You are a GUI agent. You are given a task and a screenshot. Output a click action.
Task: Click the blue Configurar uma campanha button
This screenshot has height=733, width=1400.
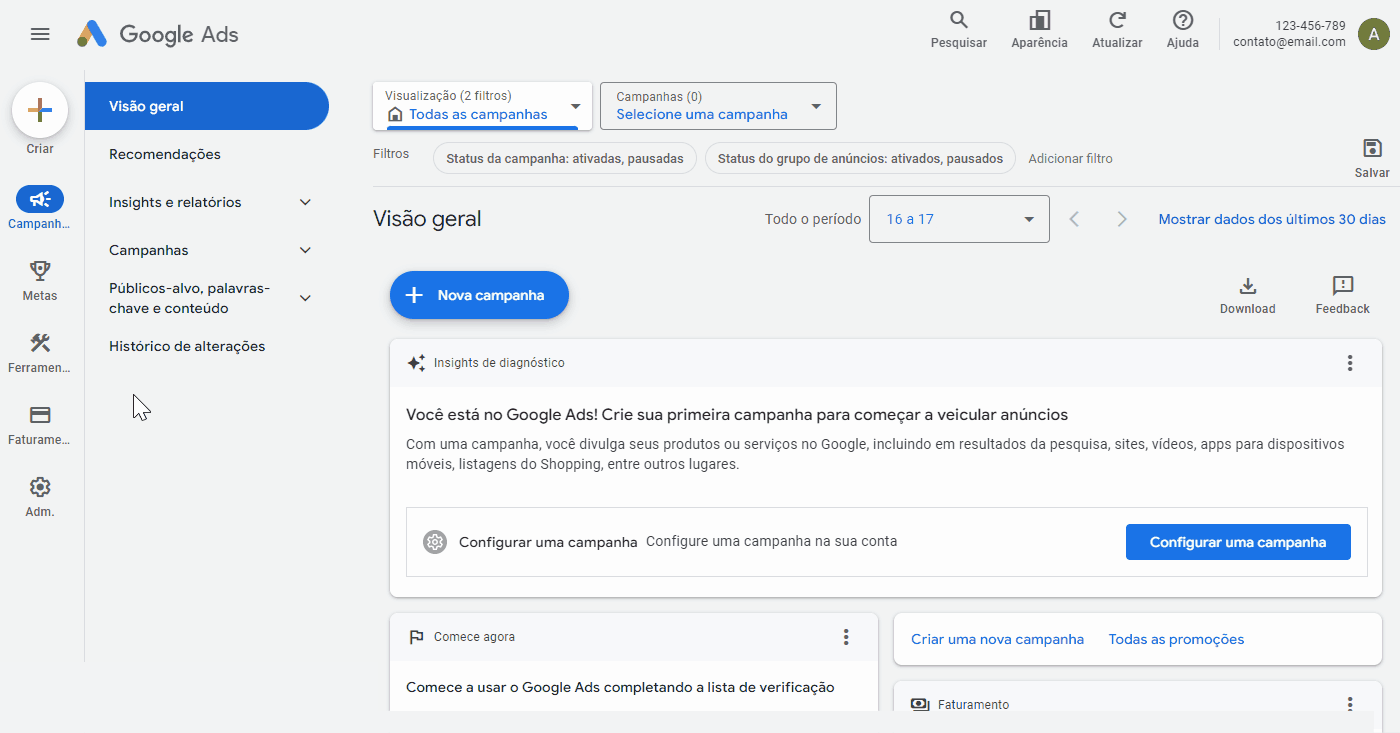click(x=1238, y=542)
